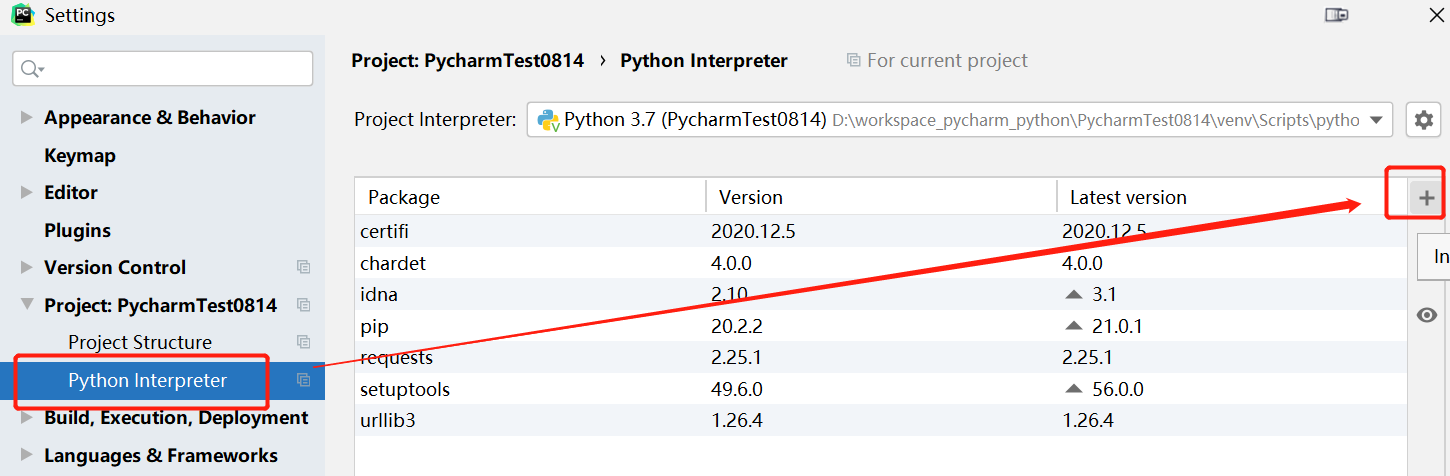Image resolution: width=1450 pixels, height=476 pixels.
Task: Click pip version 20.2.2 cell
Action: (x=737, y=326)
